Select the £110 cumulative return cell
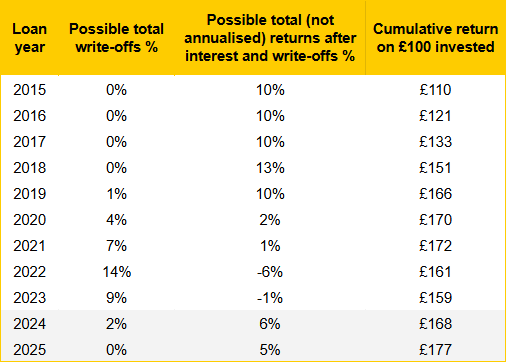This screenshot has height=363, width=507. [x=435, y=90]
